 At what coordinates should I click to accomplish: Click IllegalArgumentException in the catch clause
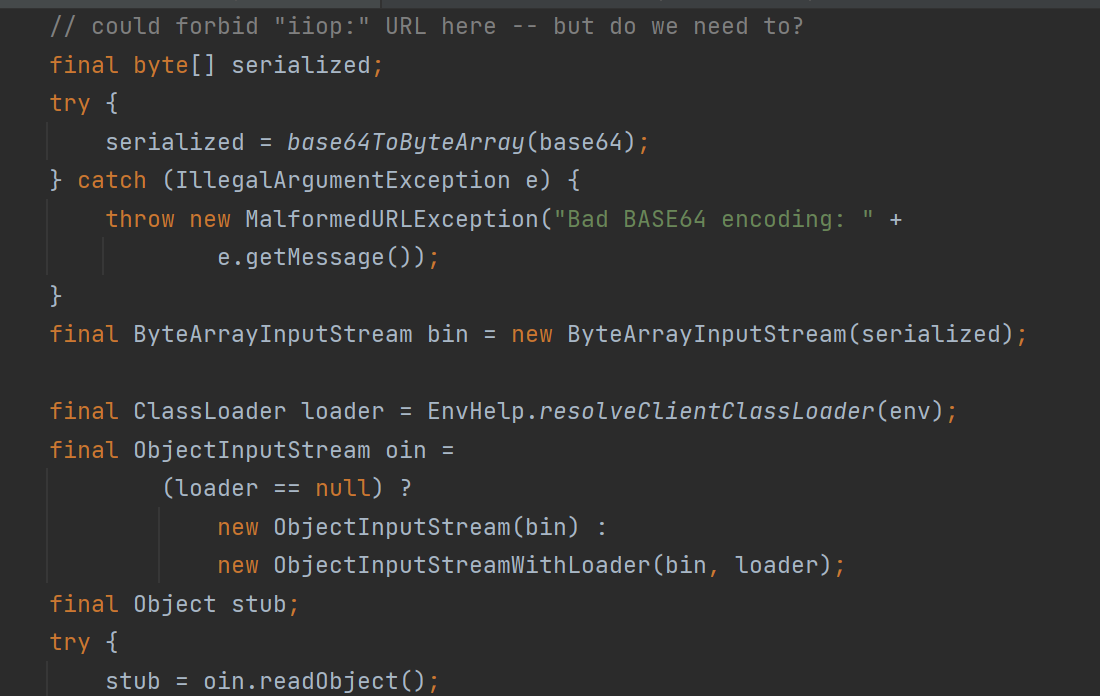[342, 180]
